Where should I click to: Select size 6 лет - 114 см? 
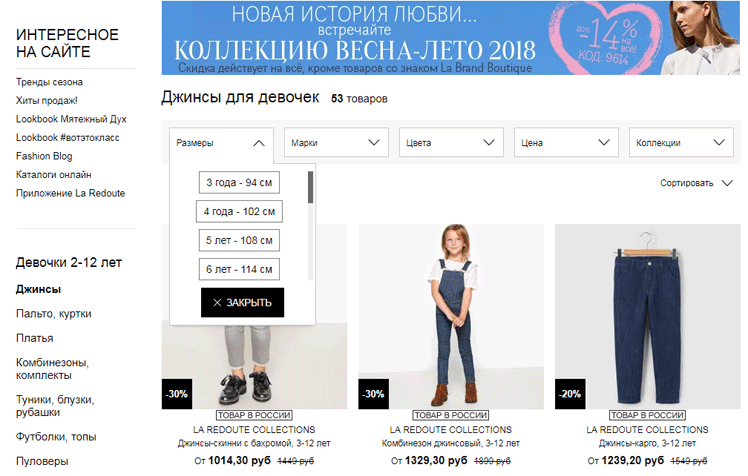coord(239,269)
